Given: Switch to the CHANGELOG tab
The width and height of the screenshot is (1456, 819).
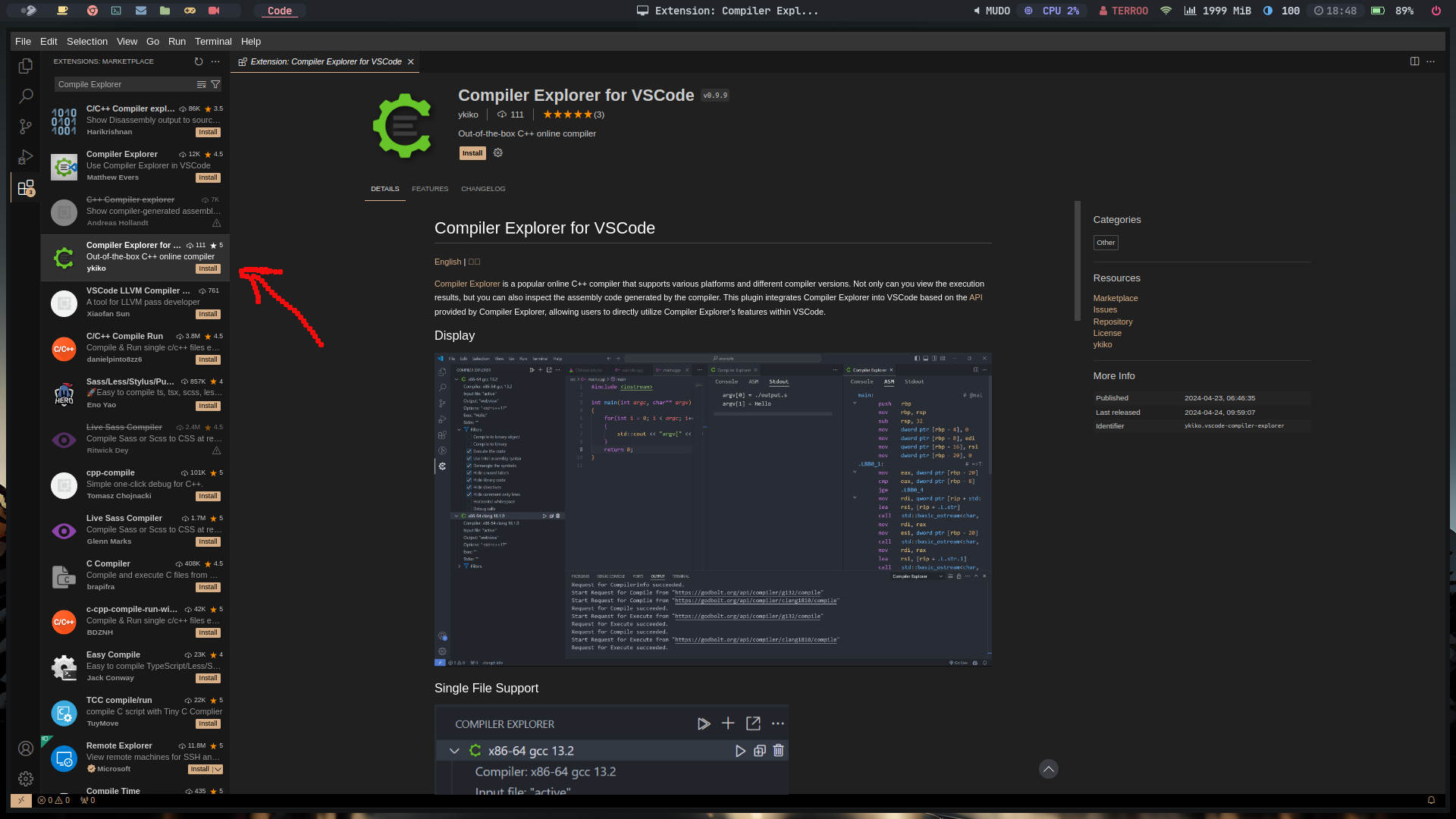Looking at the screenshot, I should click(x=482, y=188).
